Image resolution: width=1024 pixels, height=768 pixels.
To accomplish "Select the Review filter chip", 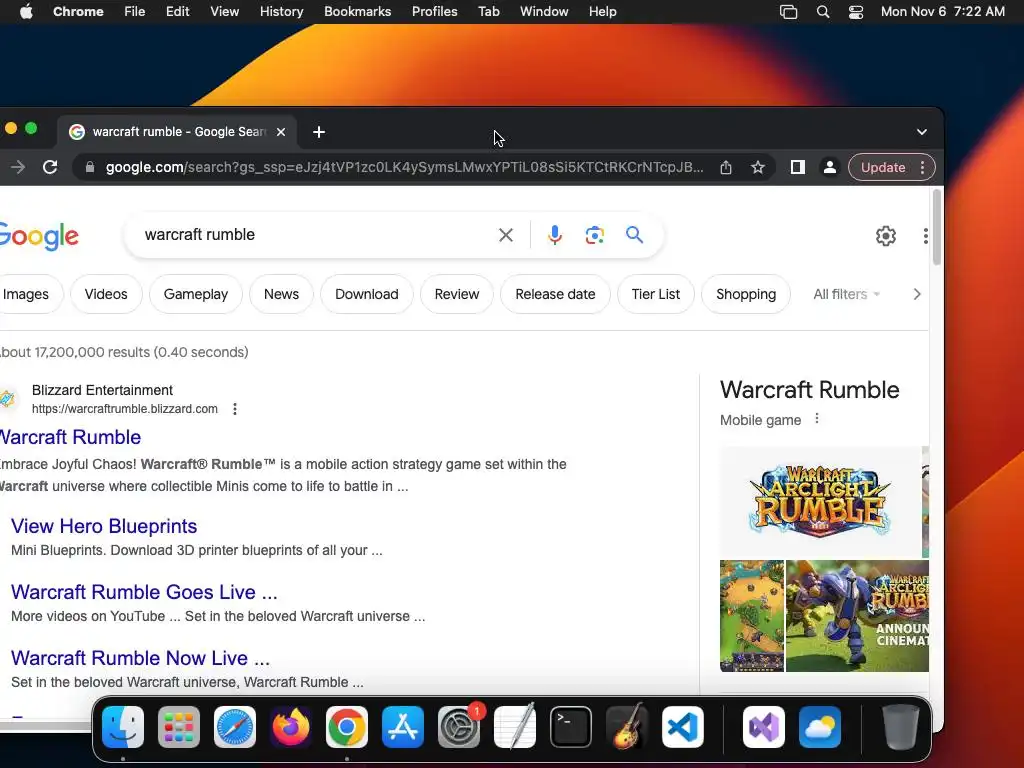I will pos(456,295).
